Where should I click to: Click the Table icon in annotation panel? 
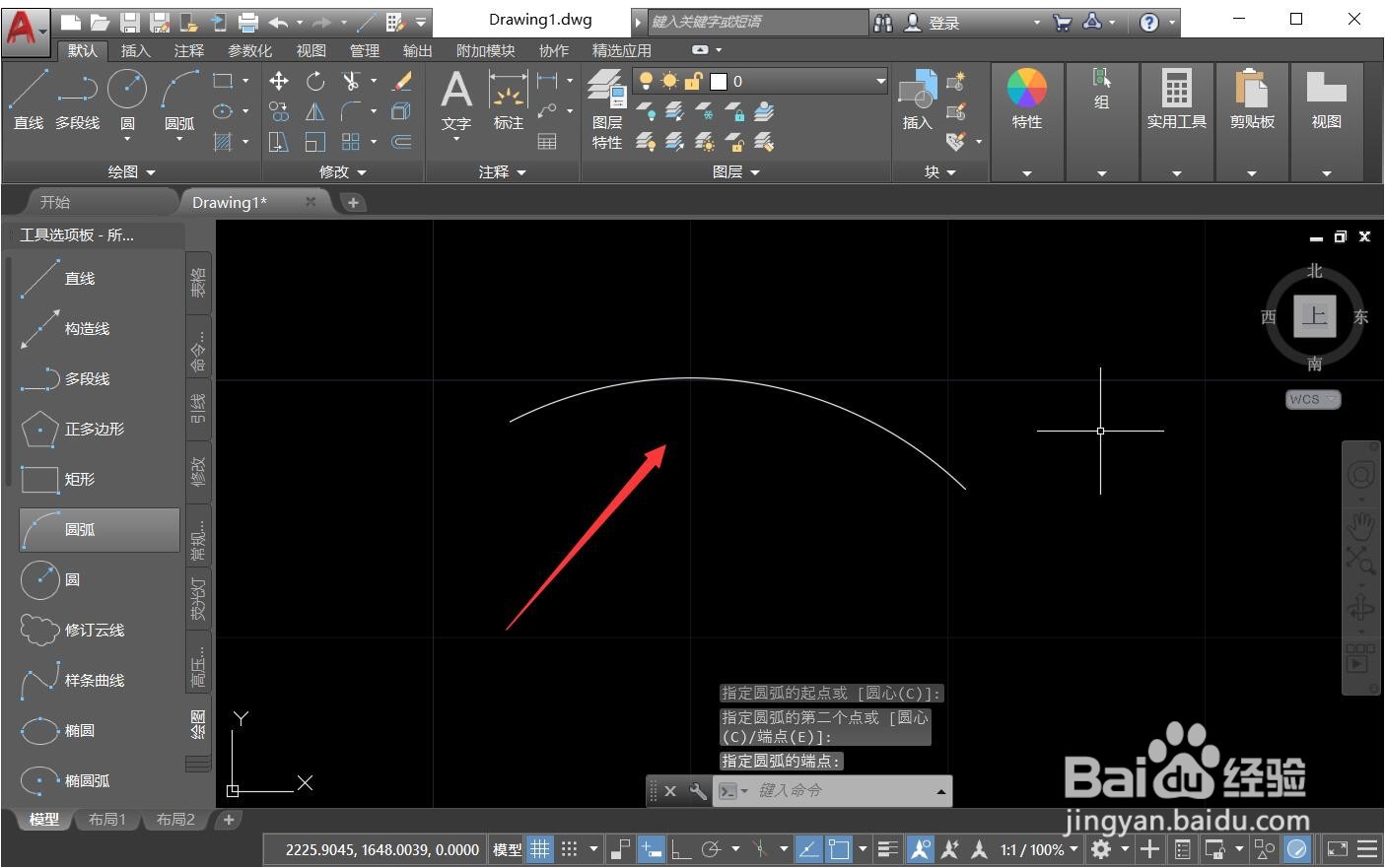pos(547,142)
